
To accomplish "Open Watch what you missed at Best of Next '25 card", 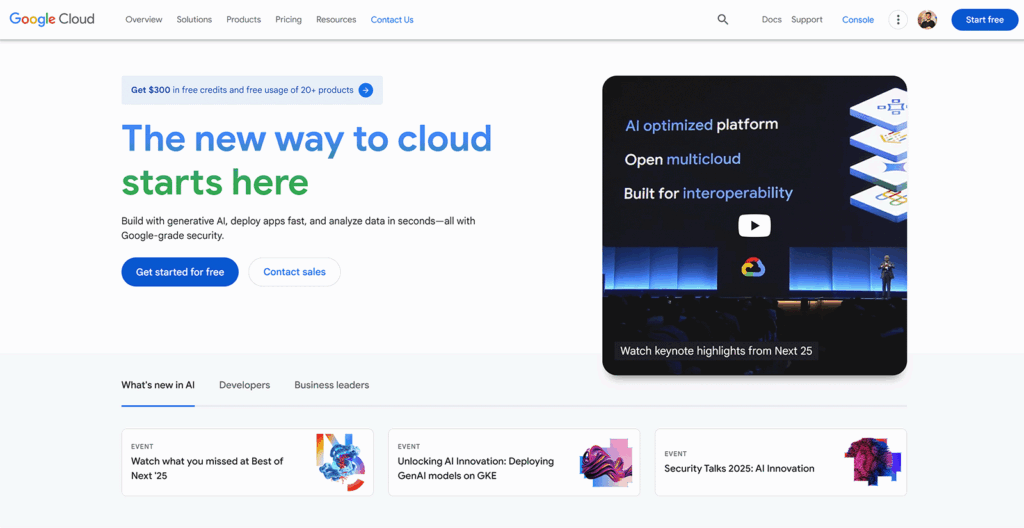I will (x=248, y=462).
